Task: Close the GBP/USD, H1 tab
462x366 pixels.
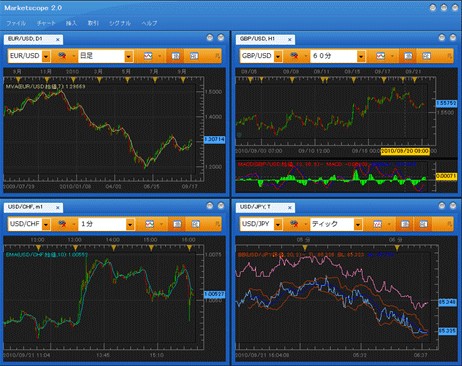Action: coord(290,40)
